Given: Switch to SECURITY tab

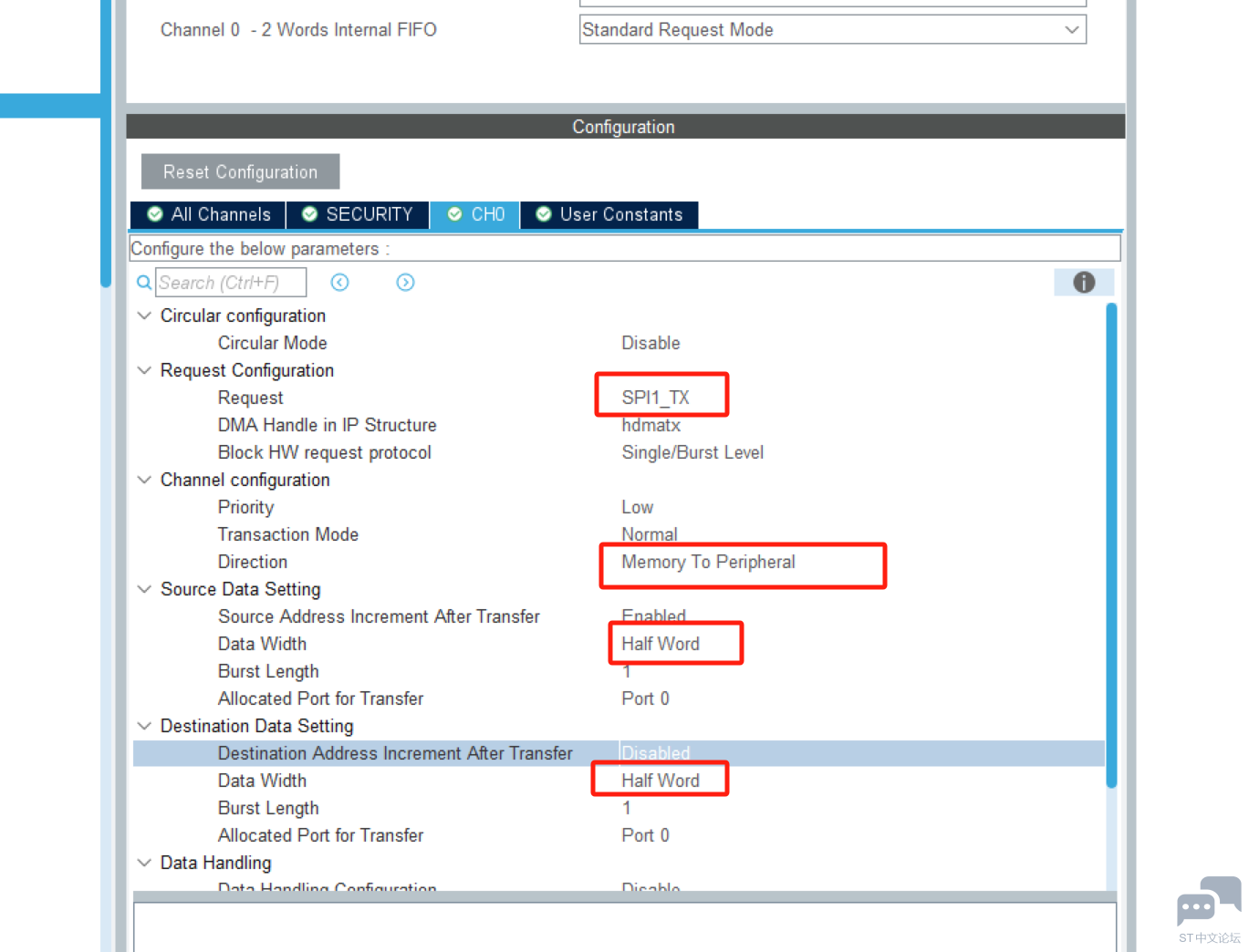Looking at the screenshot, I should pos(358,214).
